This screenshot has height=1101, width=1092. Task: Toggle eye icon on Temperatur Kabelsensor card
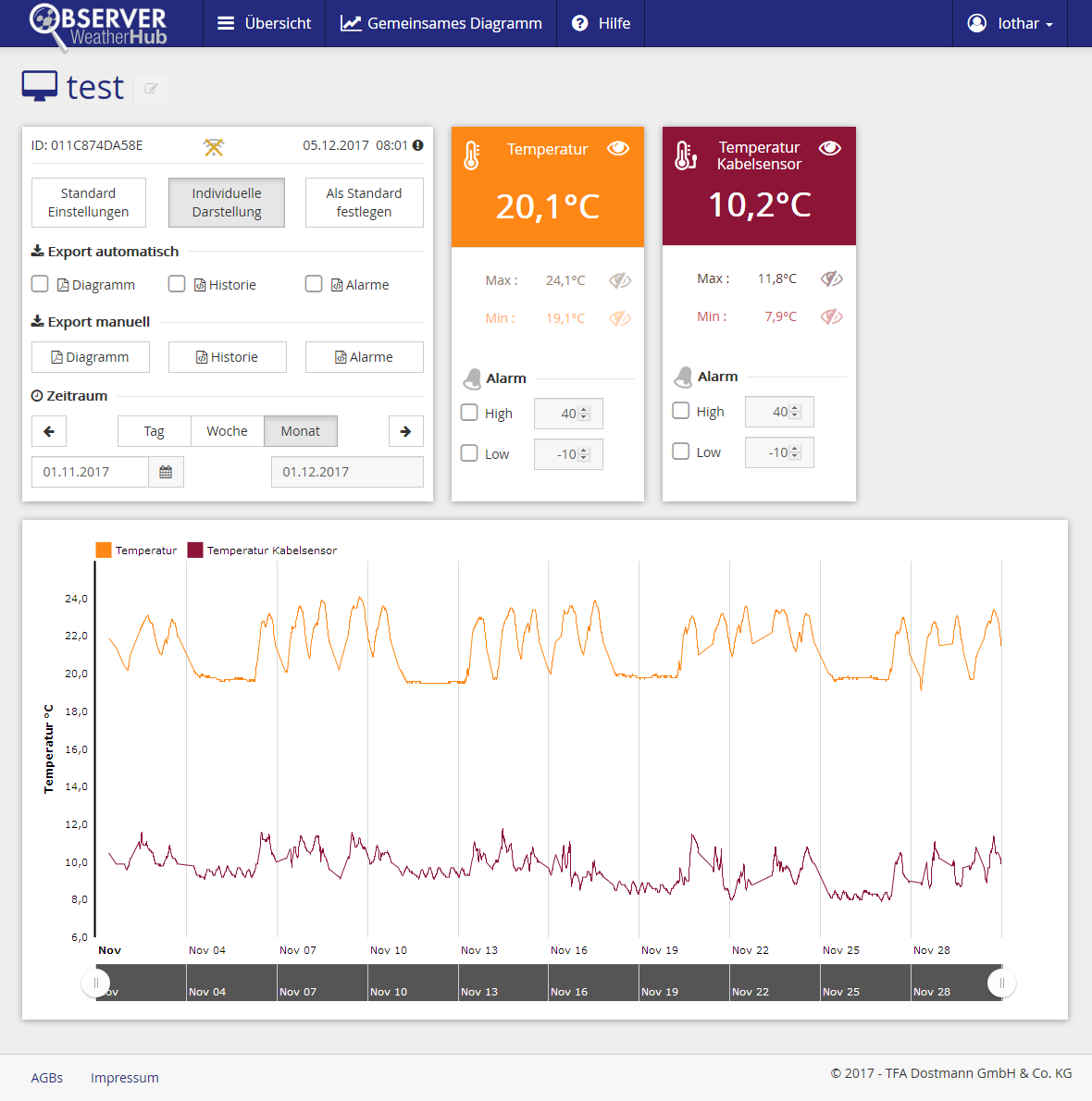[830, 148]
